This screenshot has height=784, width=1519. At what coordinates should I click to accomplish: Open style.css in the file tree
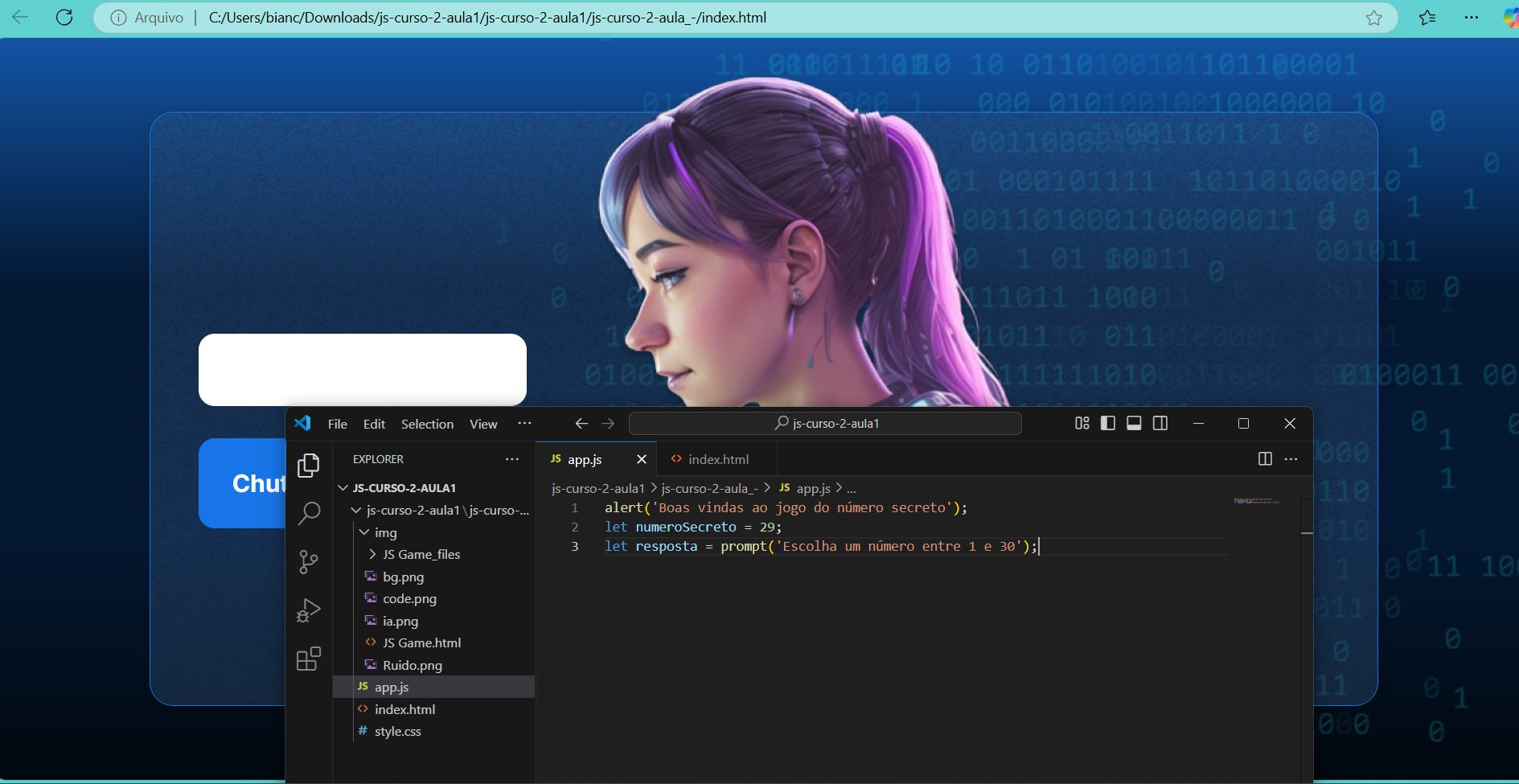point(434,732)
